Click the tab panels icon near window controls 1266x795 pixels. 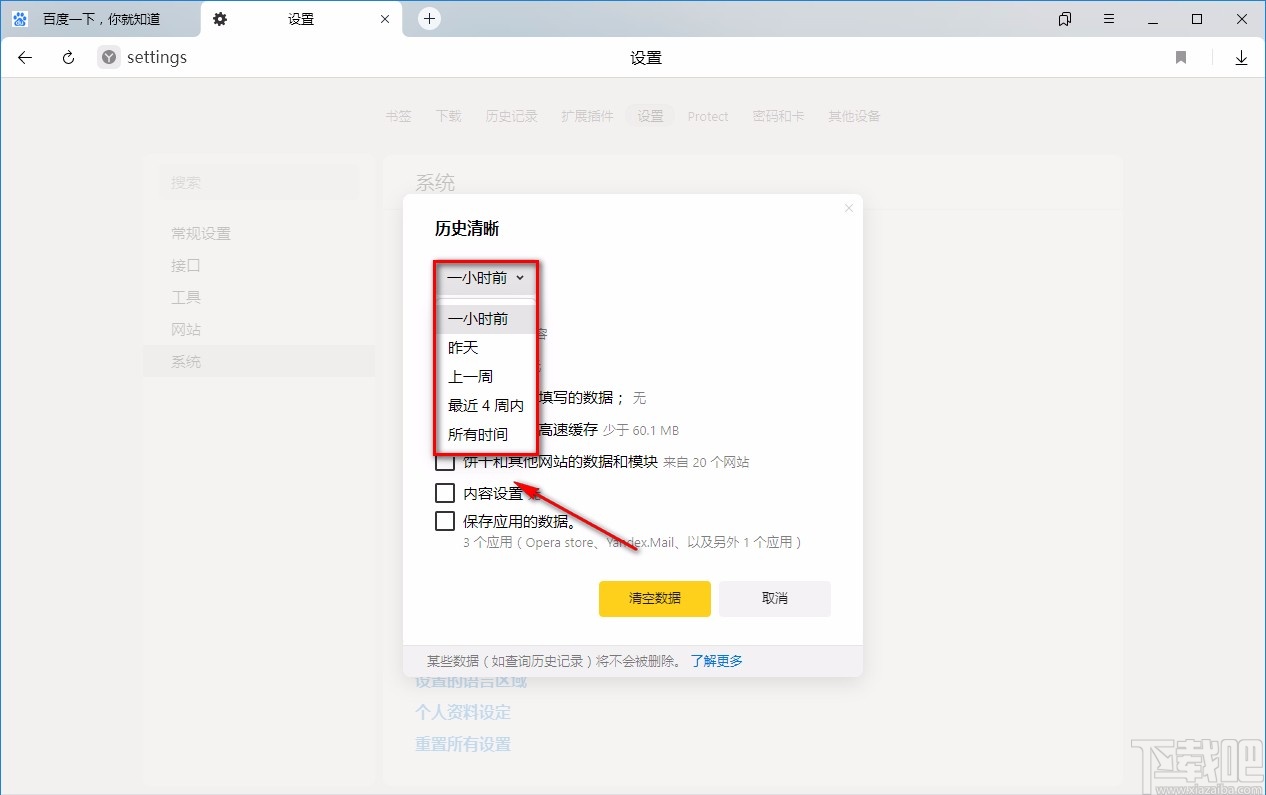click(x=1064, y=18)
